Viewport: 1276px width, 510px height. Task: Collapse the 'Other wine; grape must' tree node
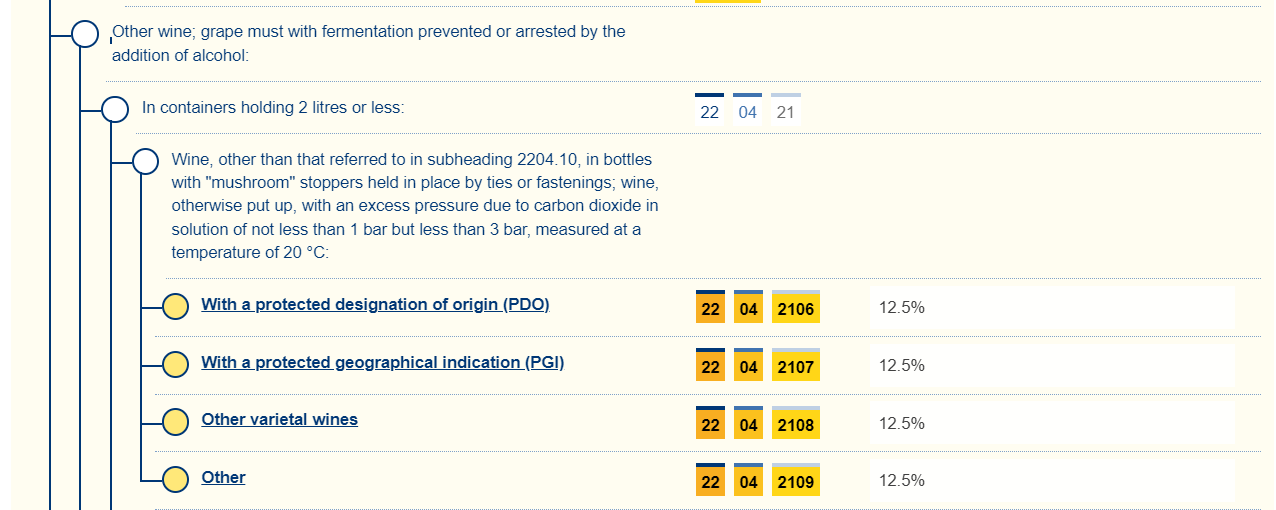pyautogui.click(x=85, y=35)
